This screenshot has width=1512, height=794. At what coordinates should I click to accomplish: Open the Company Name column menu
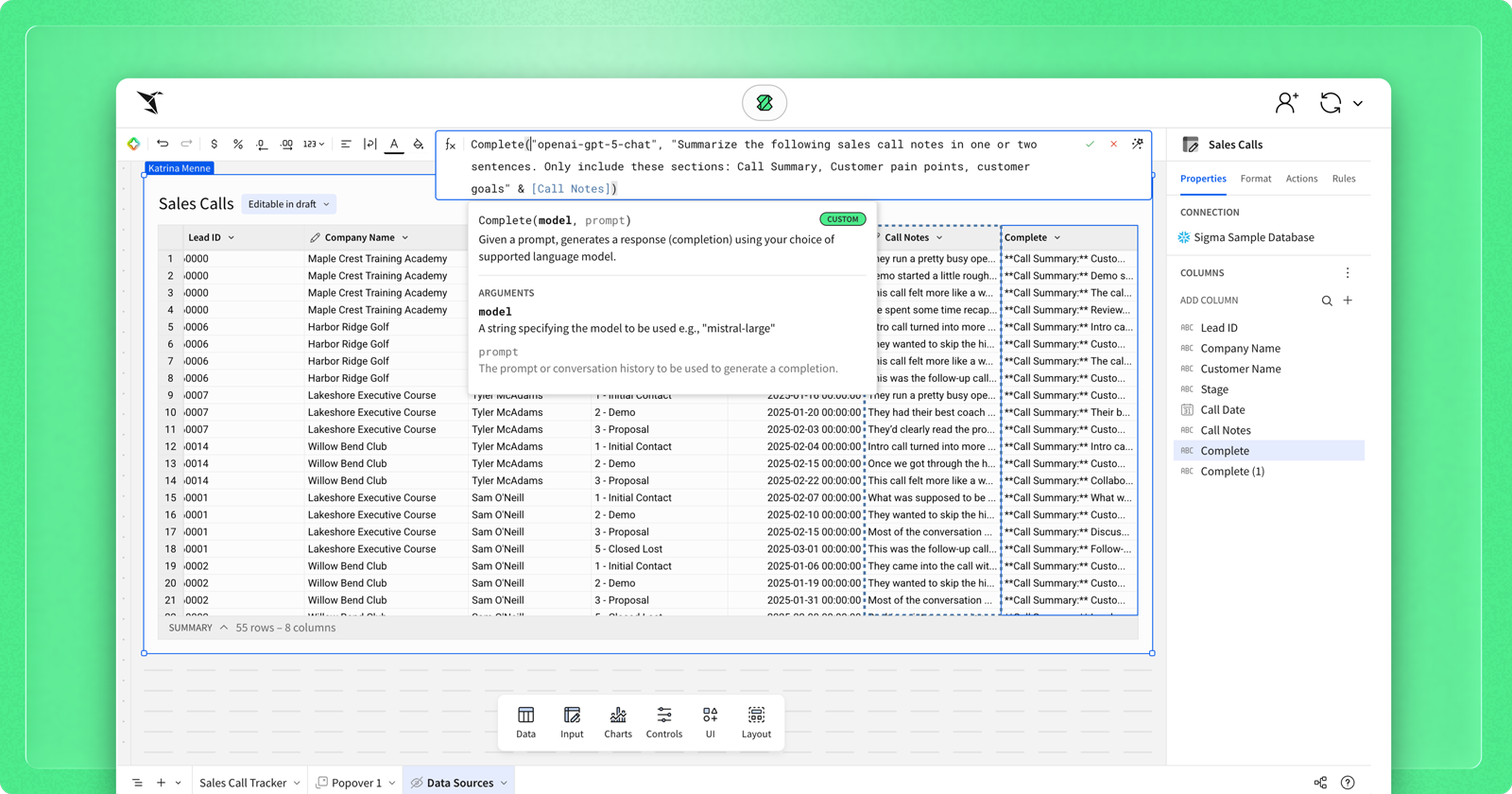[405, 237]
